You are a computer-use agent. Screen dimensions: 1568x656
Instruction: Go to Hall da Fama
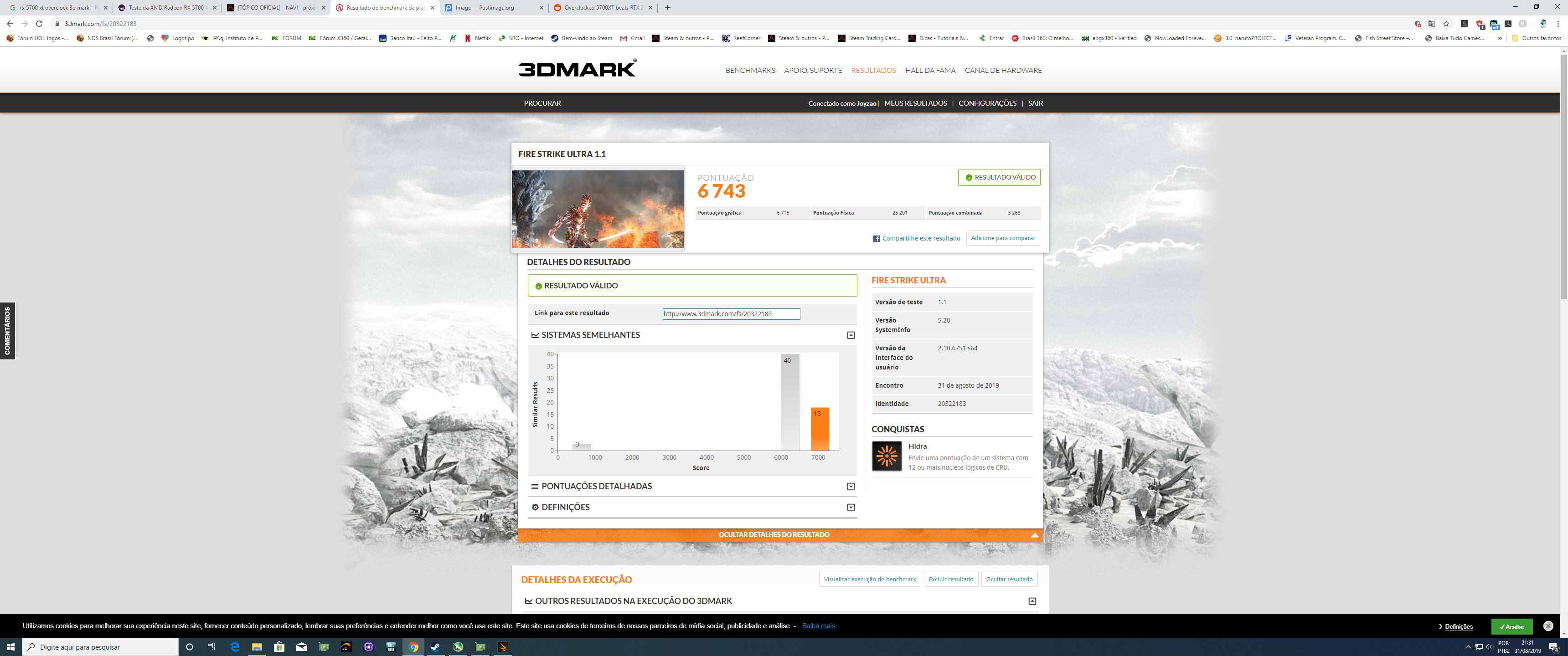[x=930, y=71]
